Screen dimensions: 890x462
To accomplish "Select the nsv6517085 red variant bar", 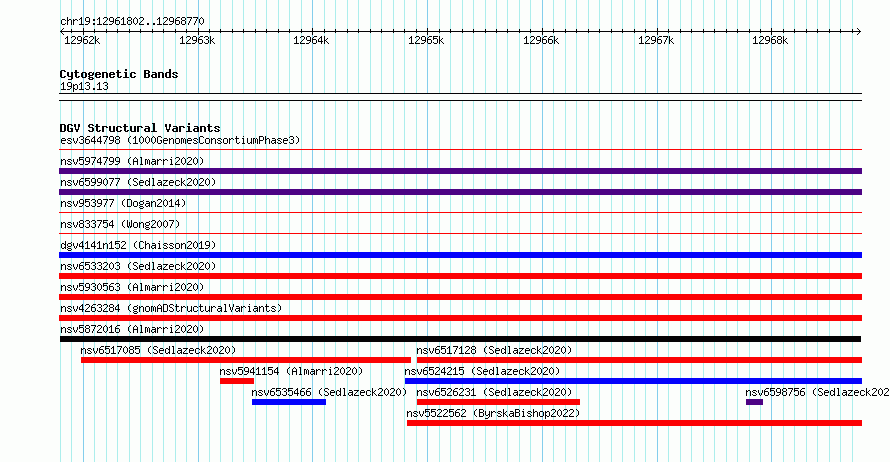I will pyautogui.click(x=246, y=360).
